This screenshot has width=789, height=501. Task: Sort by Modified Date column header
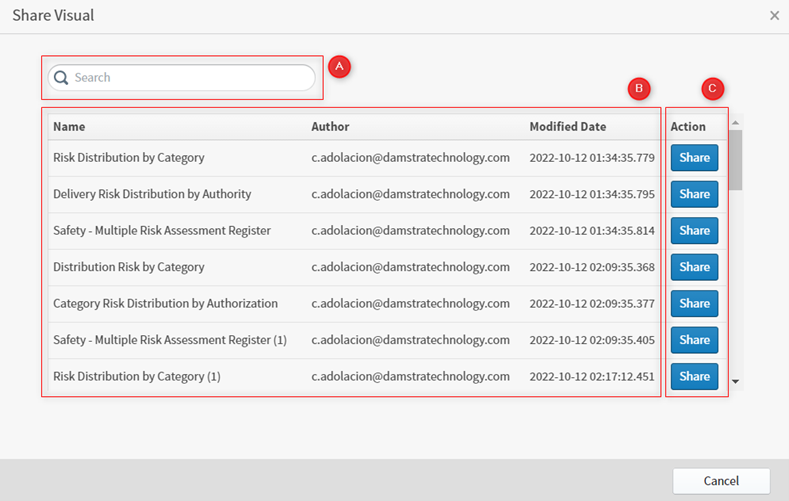pos(581,127)
